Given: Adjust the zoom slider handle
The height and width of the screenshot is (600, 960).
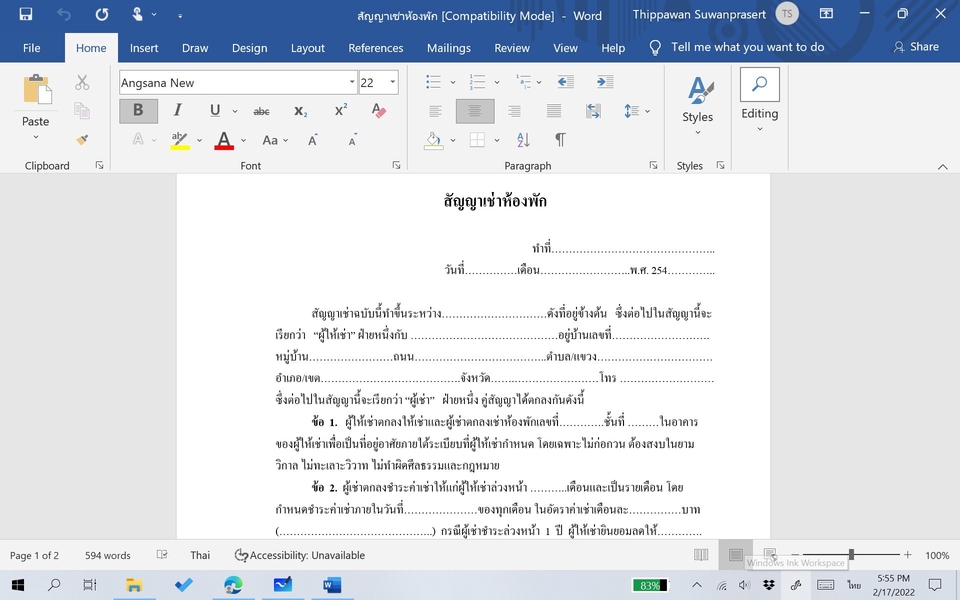Looking at the screenshot, I should (851, 555).
